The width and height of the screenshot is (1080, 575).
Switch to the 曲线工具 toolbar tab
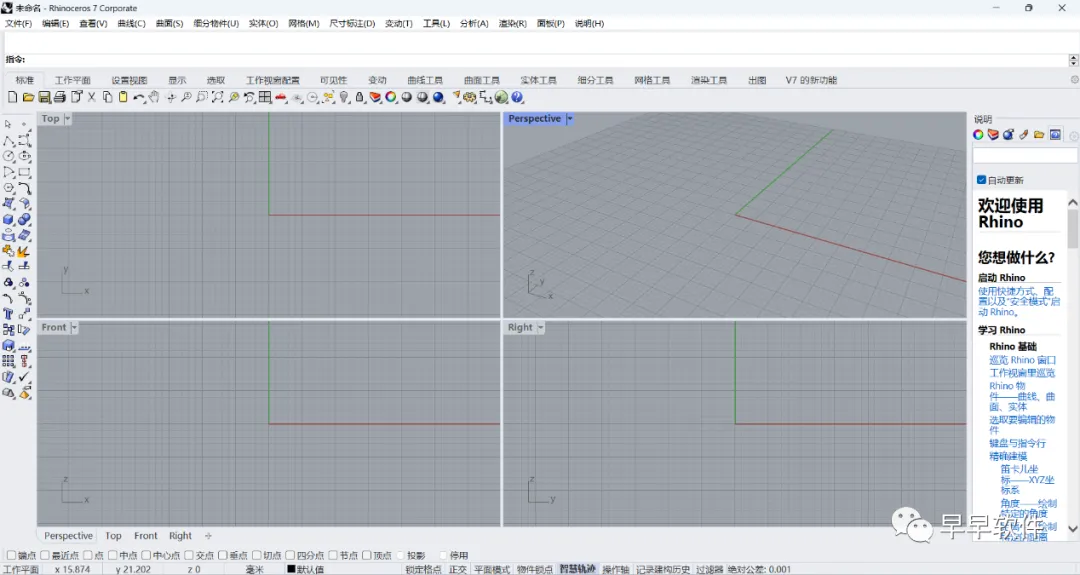(x=425, y=80)
